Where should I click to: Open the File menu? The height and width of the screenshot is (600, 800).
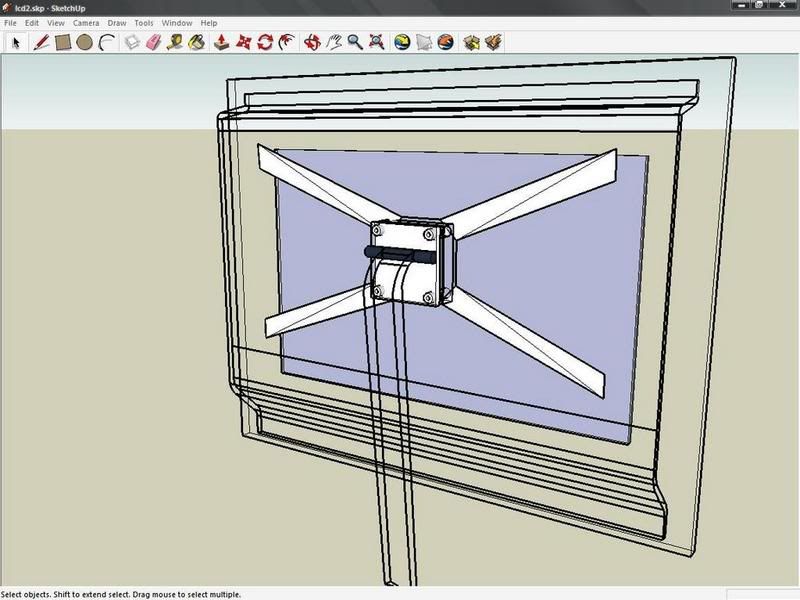(11, 22)
